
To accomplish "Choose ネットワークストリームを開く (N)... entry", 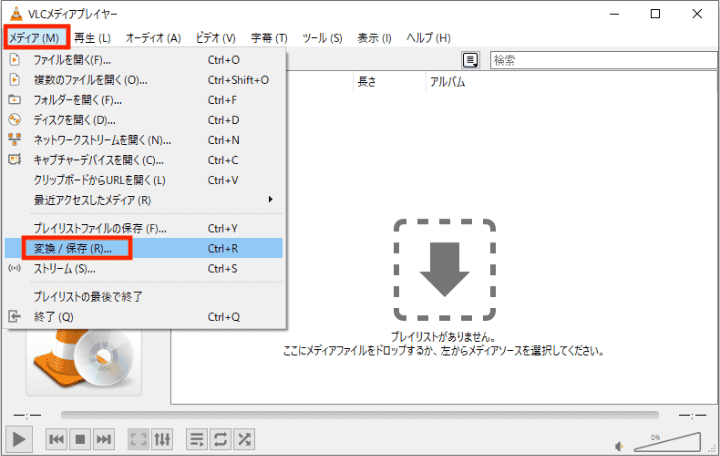I will coord(144,140).
